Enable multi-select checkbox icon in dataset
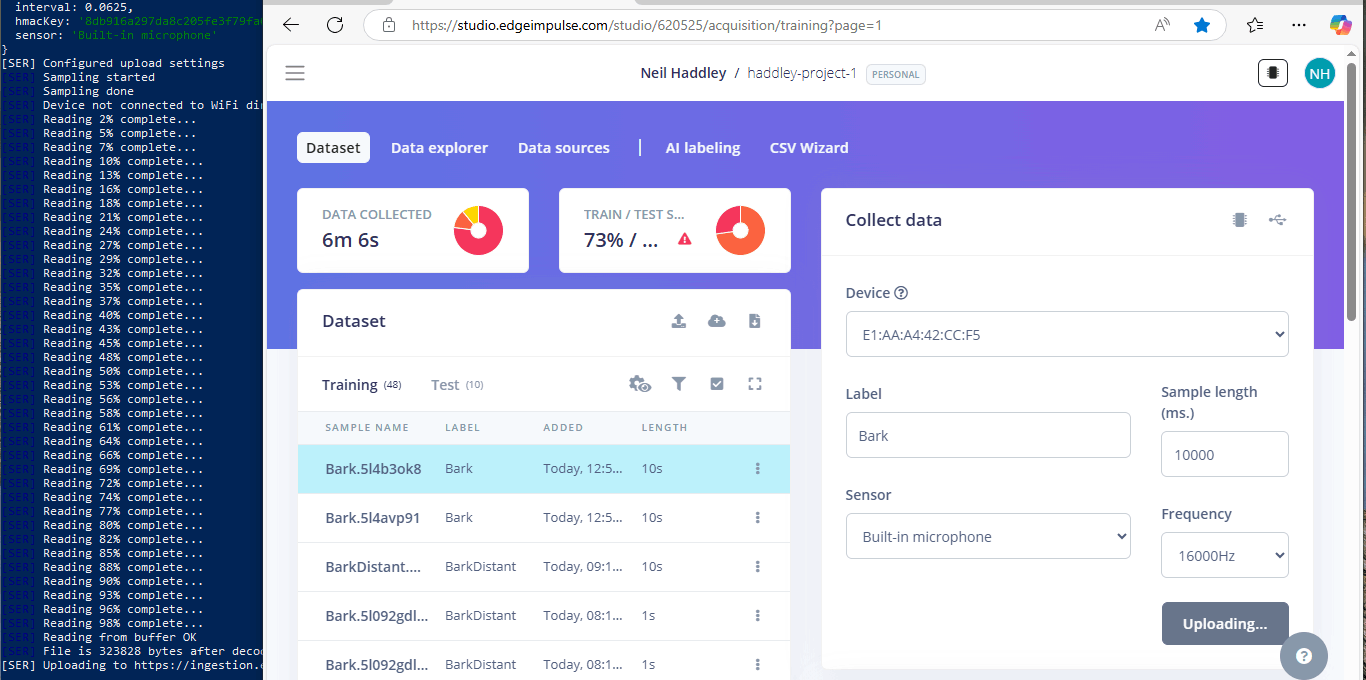Screen dimensions: 1366x680 [717, 384]
